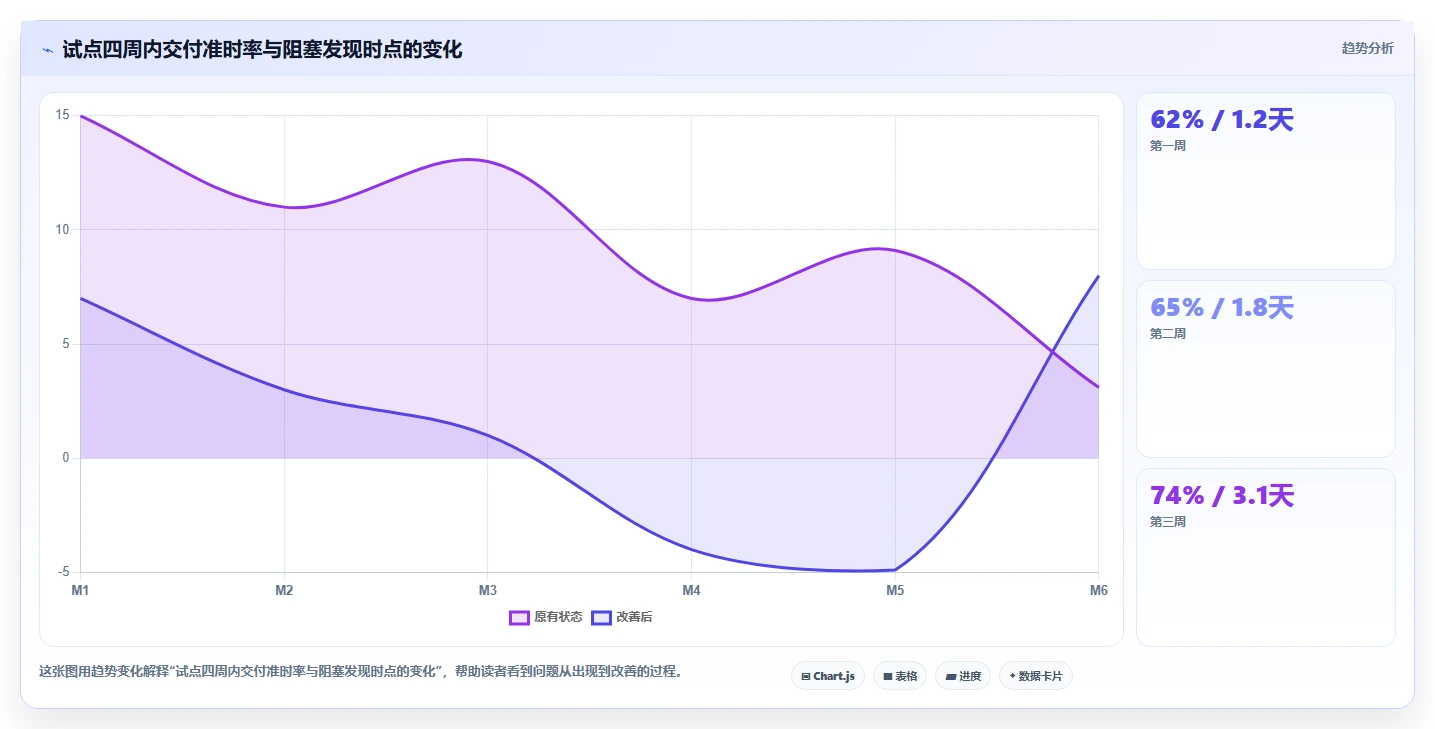This screenshot has width=1435, height=729.
Task: Toggle the 原有状态 legend swatch
Action: tap(519, 617)
